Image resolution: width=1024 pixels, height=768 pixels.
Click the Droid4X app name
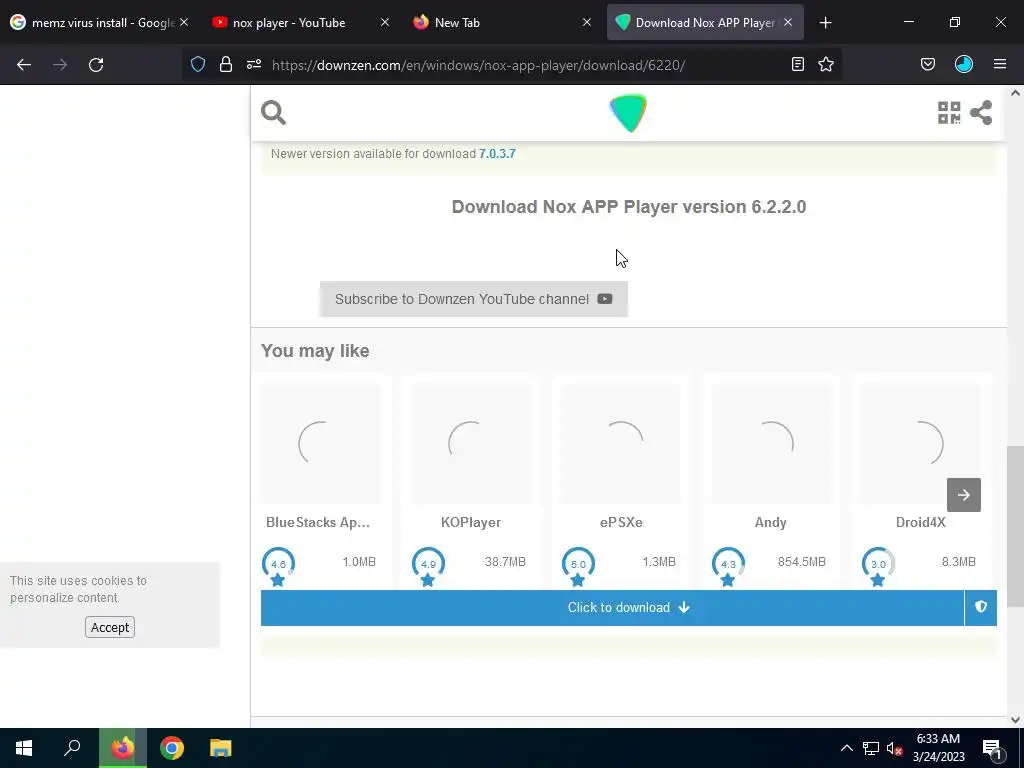pyautogui.click(x=921, y=522)
